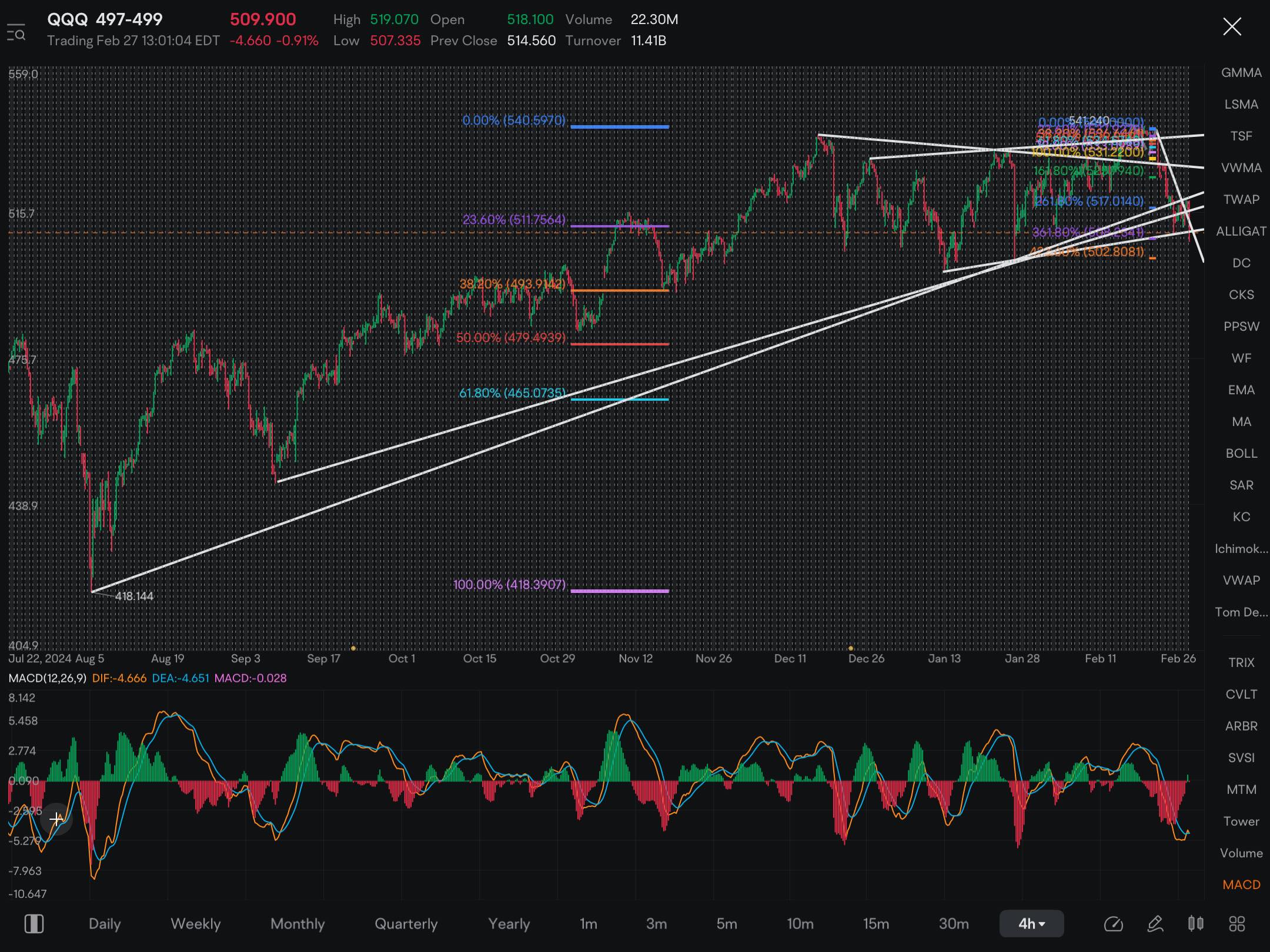Enable the Tom DeMark indicator

tap(1241, 612)
